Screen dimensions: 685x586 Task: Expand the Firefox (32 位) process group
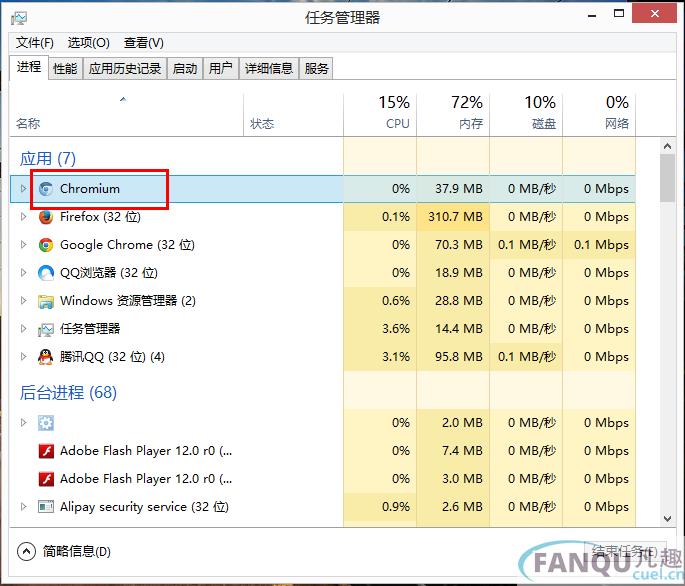click(x=24, y=216)
